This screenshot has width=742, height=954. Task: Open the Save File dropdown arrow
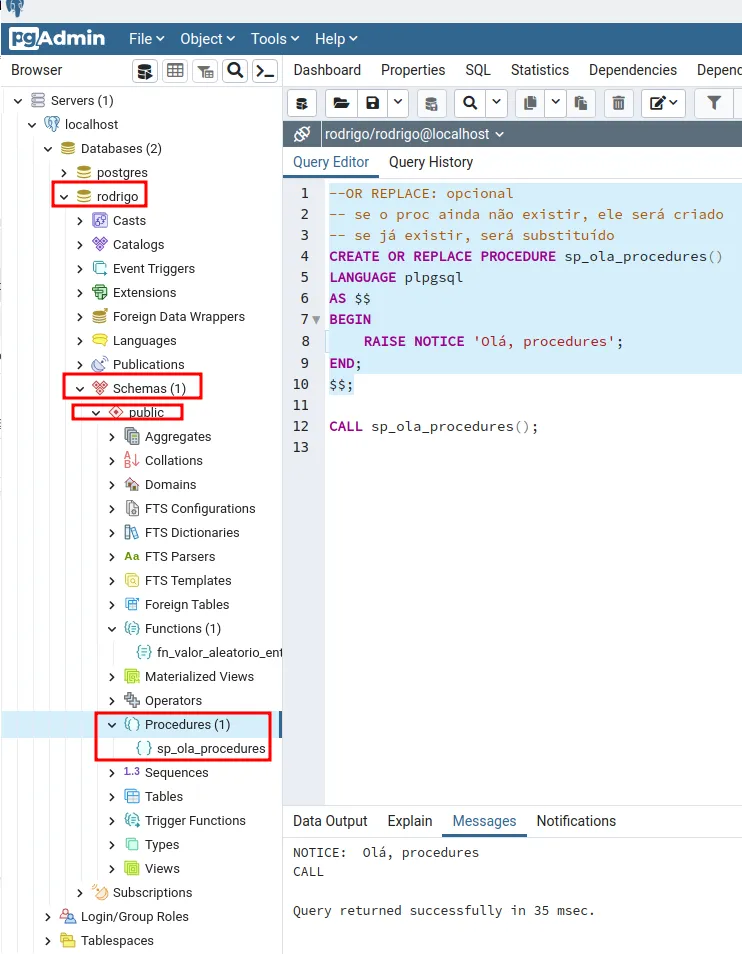pos(398,103)
